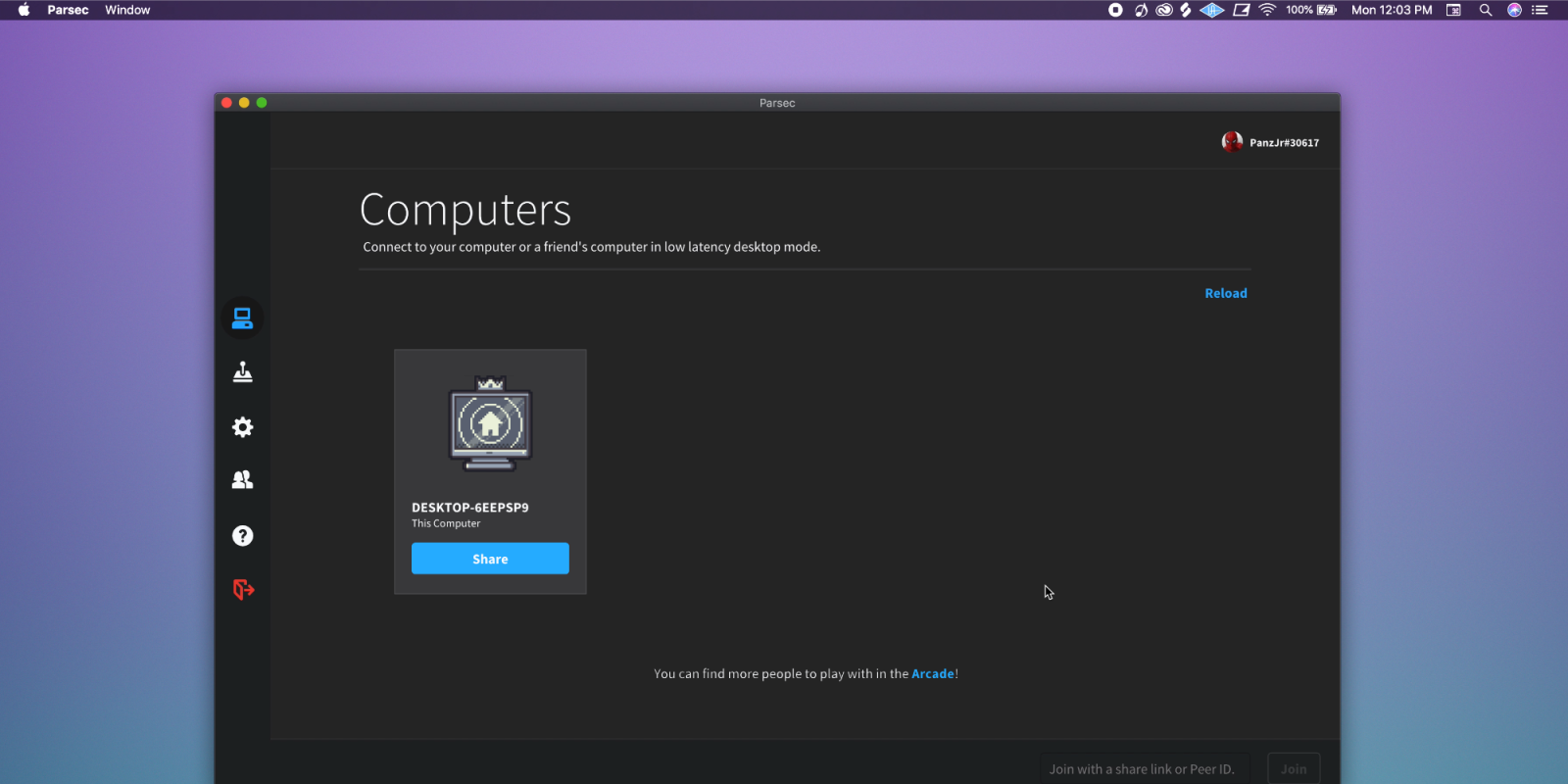Viewport: 1568px width, 784px height.
Task: Click the DESKTOP-6EEPSP9 computer thumbnail
Action: [490, 424]
